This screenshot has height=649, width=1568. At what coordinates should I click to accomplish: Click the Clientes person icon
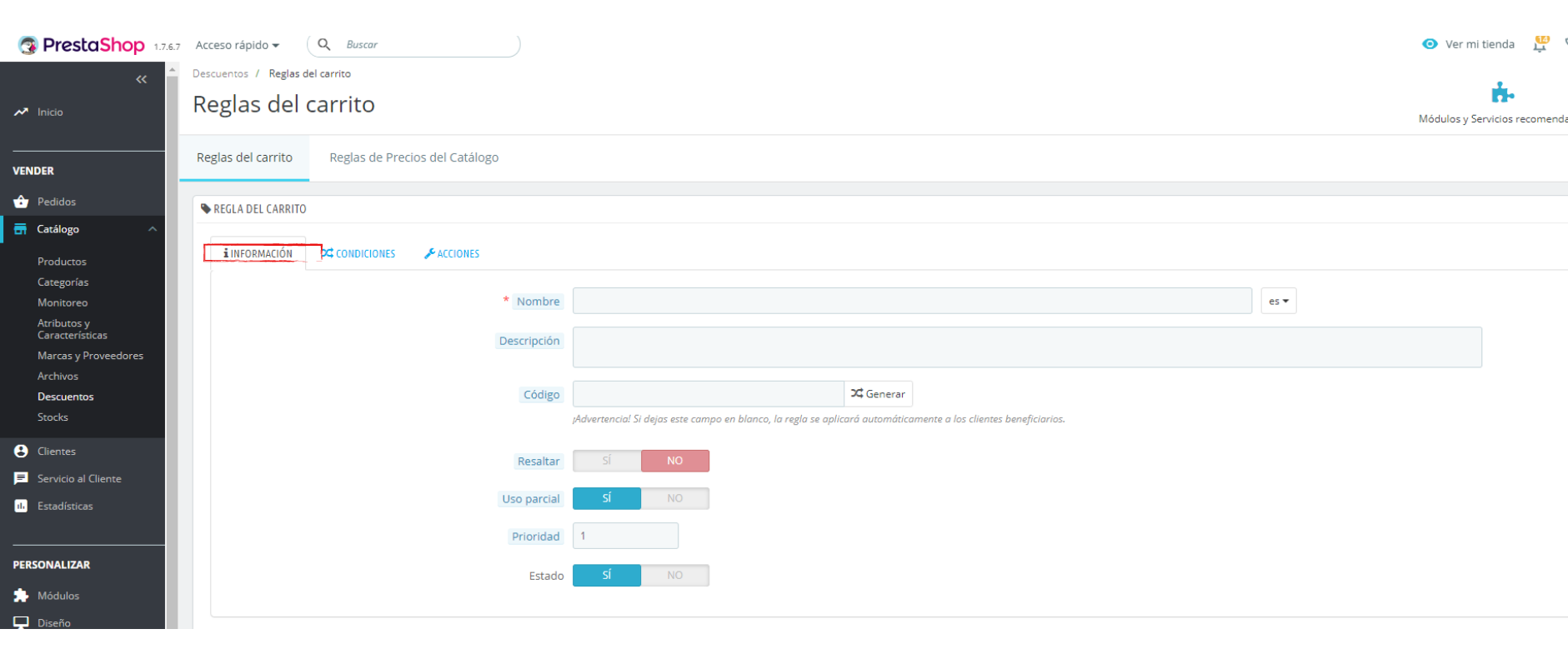tap(21, 451)
